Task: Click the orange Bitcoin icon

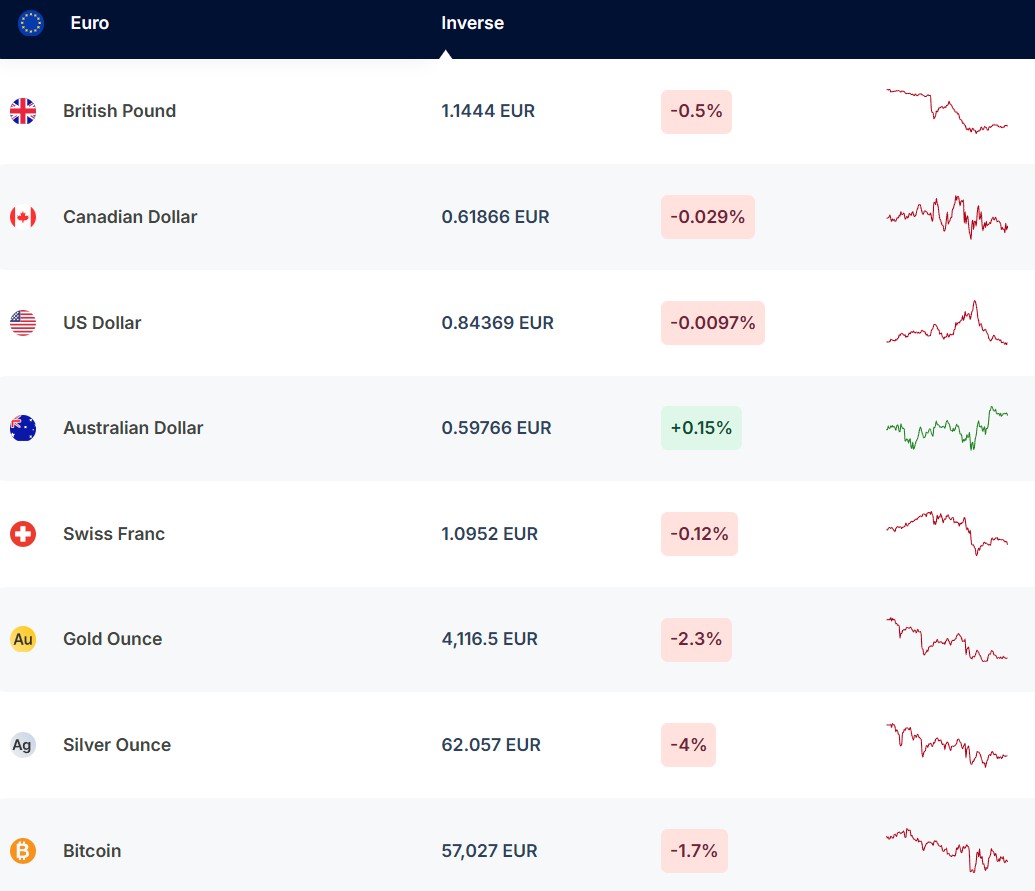Action: pyautogui.click(x=23, y=851)
